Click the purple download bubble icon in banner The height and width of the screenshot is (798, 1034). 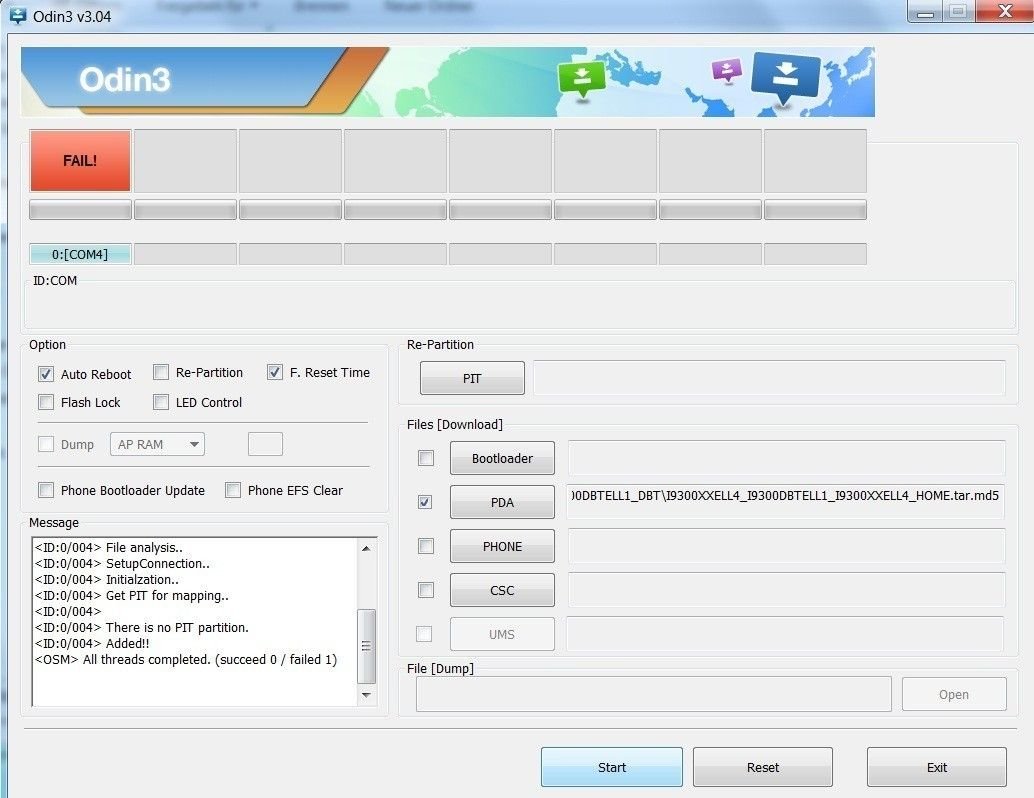click(x=727, y=70)
